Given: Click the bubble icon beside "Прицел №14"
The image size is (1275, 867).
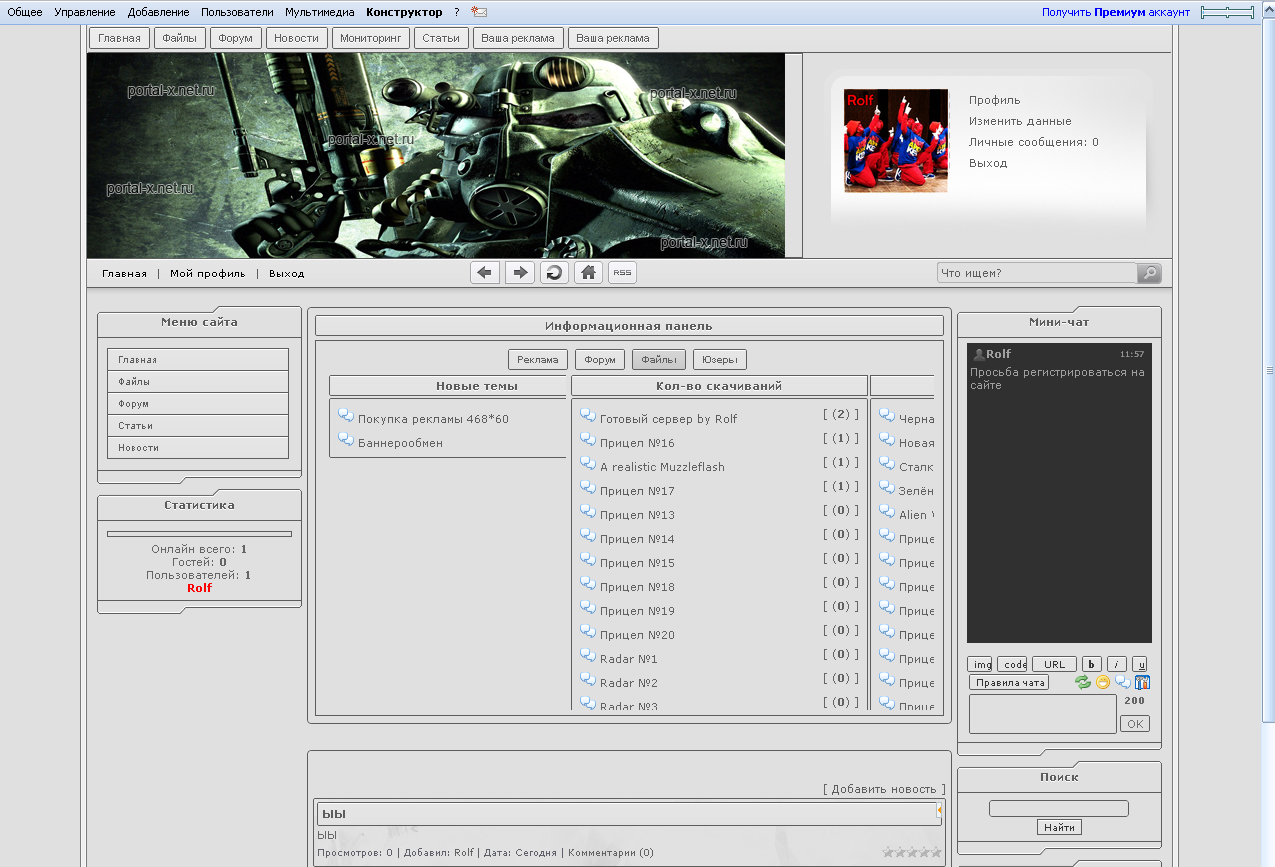Looking at the screenshot, I should [588, 536].
